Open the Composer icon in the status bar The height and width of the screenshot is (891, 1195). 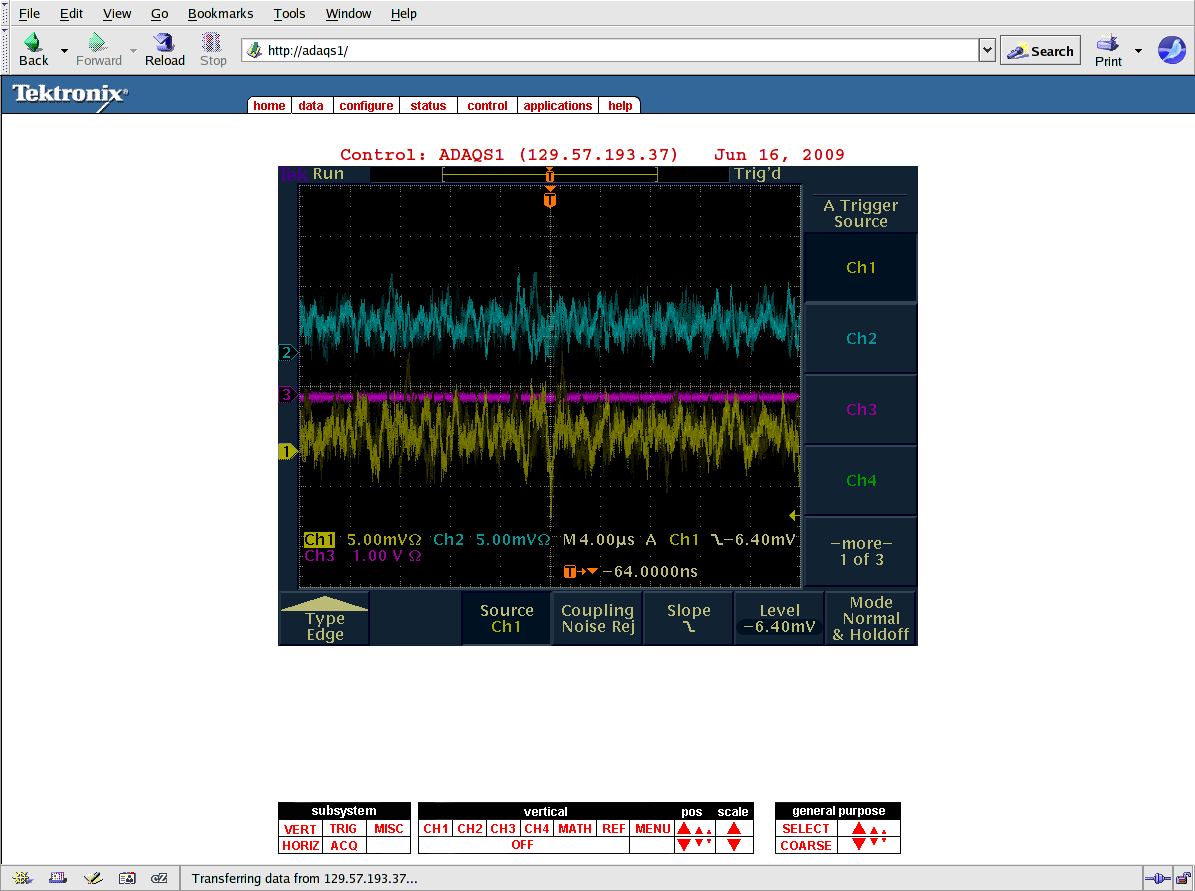coord(93,878)
